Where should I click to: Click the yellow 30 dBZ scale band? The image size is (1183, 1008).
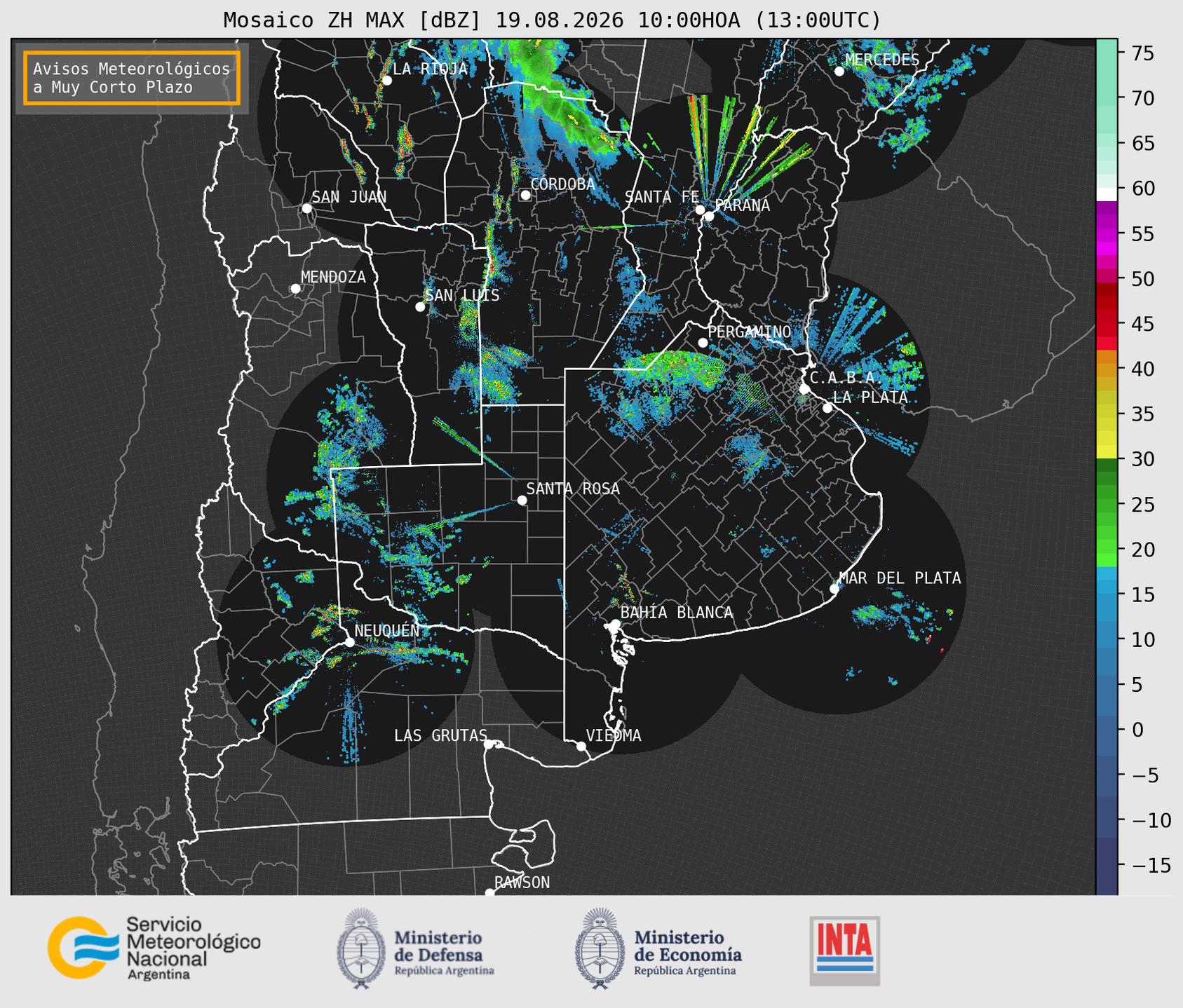[1107, 453]
